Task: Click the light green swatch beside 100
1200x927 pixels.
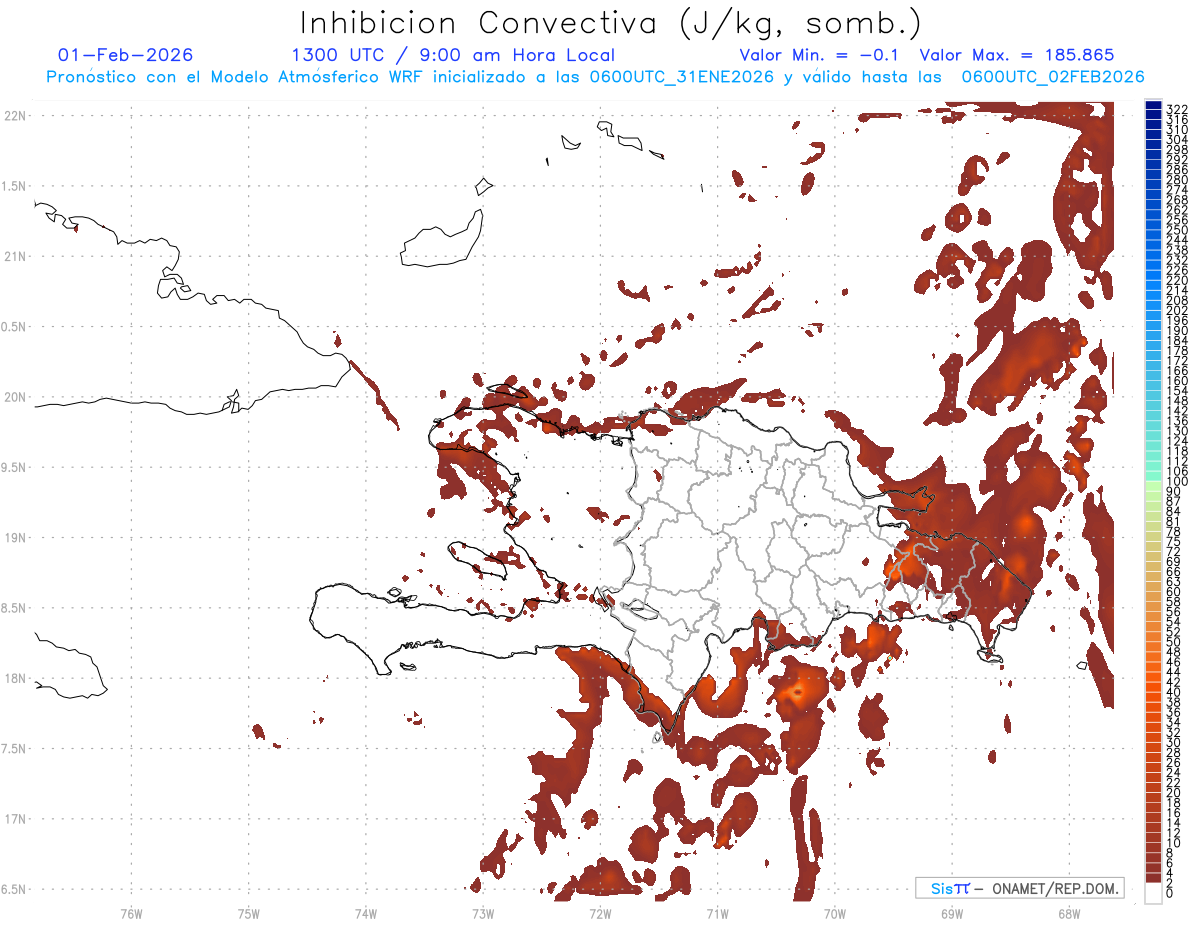Action: click(1154, 484)
